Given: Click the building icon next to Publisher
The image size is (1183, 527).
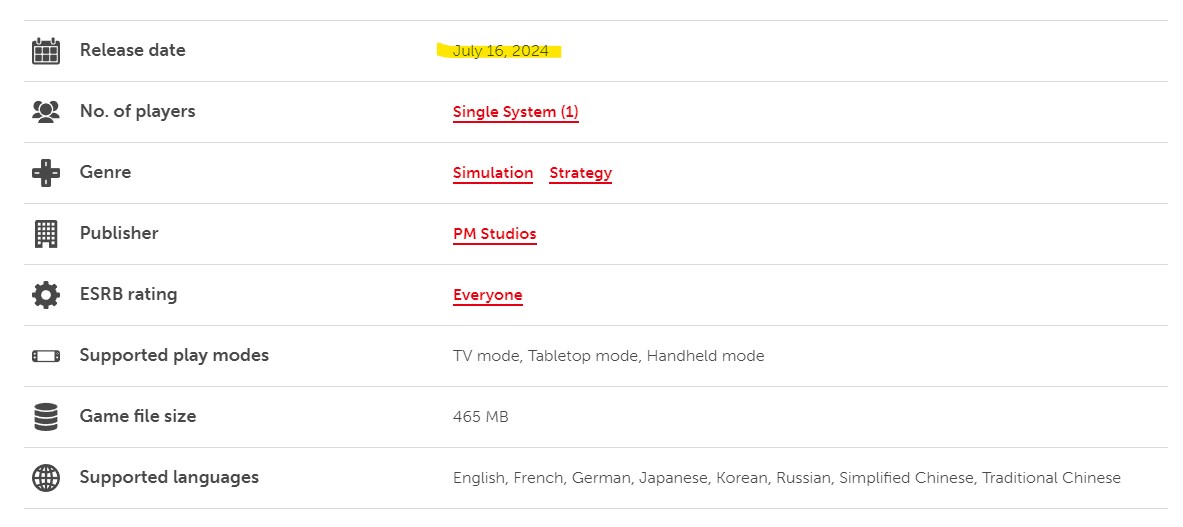Looking at the screenshot, I should pos(46,234).
